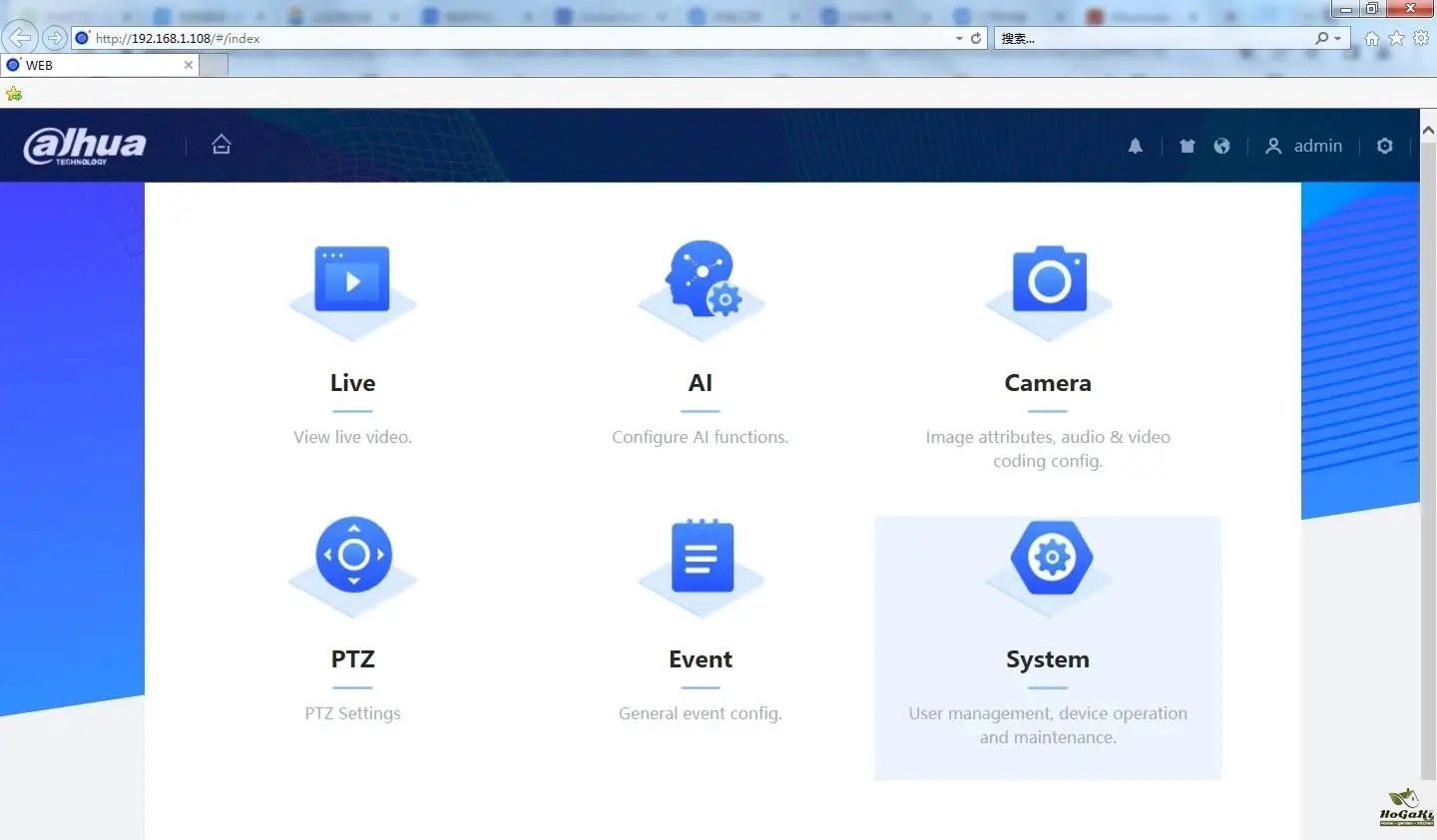The width and height of the screenshot is (1437, 840).
Task: Click the browser back button
Action: (20, 38)
